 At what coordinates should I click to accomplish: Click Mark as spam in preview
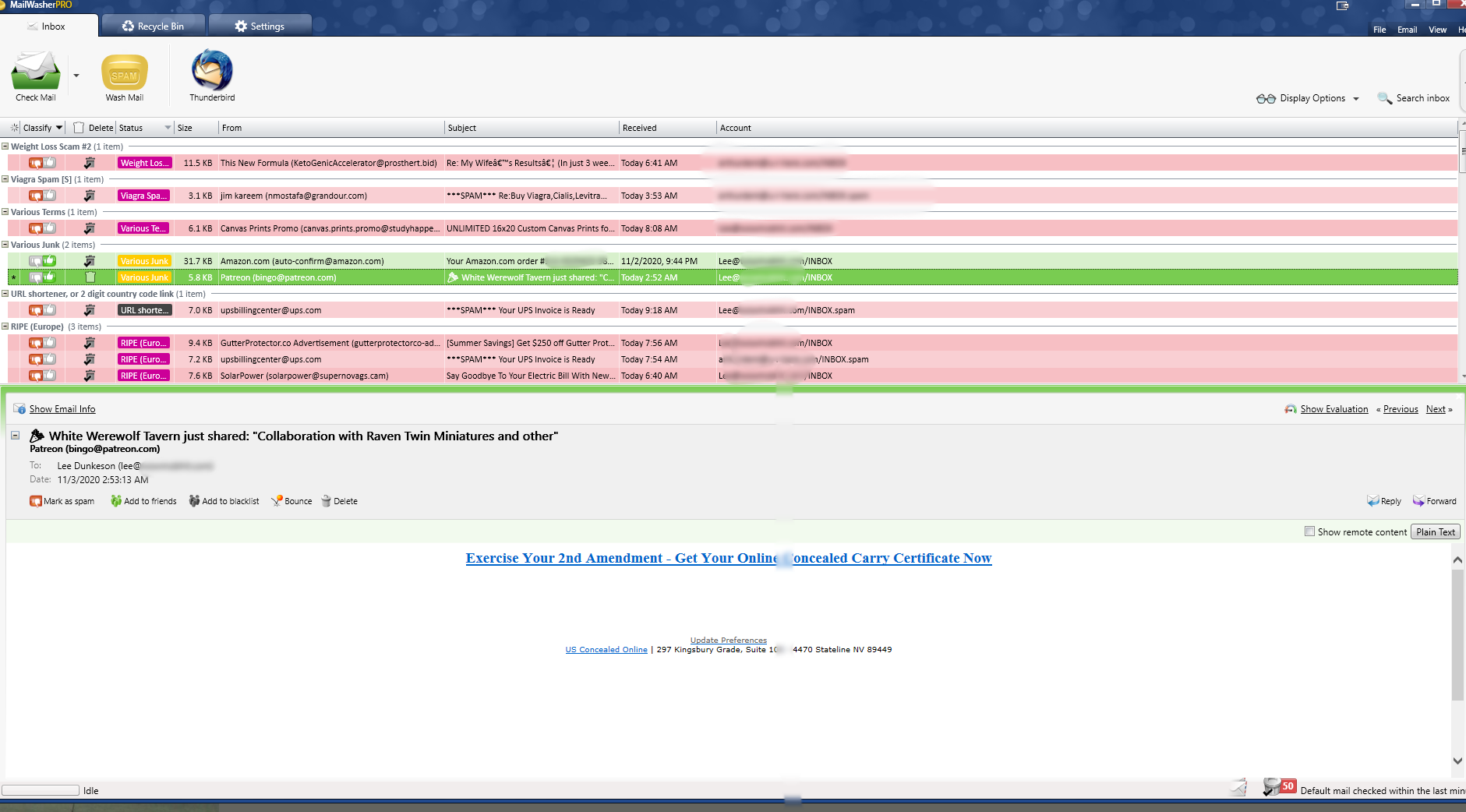point(62,501)
